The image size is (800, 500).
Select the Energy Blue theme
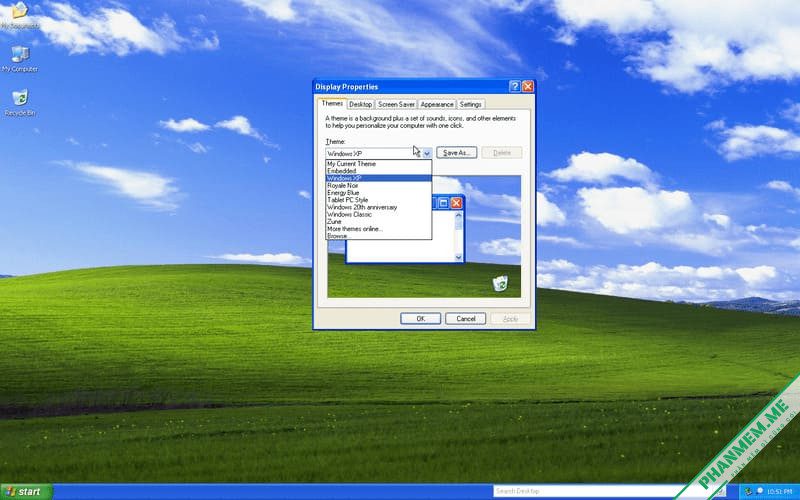(x=379, y=193)
